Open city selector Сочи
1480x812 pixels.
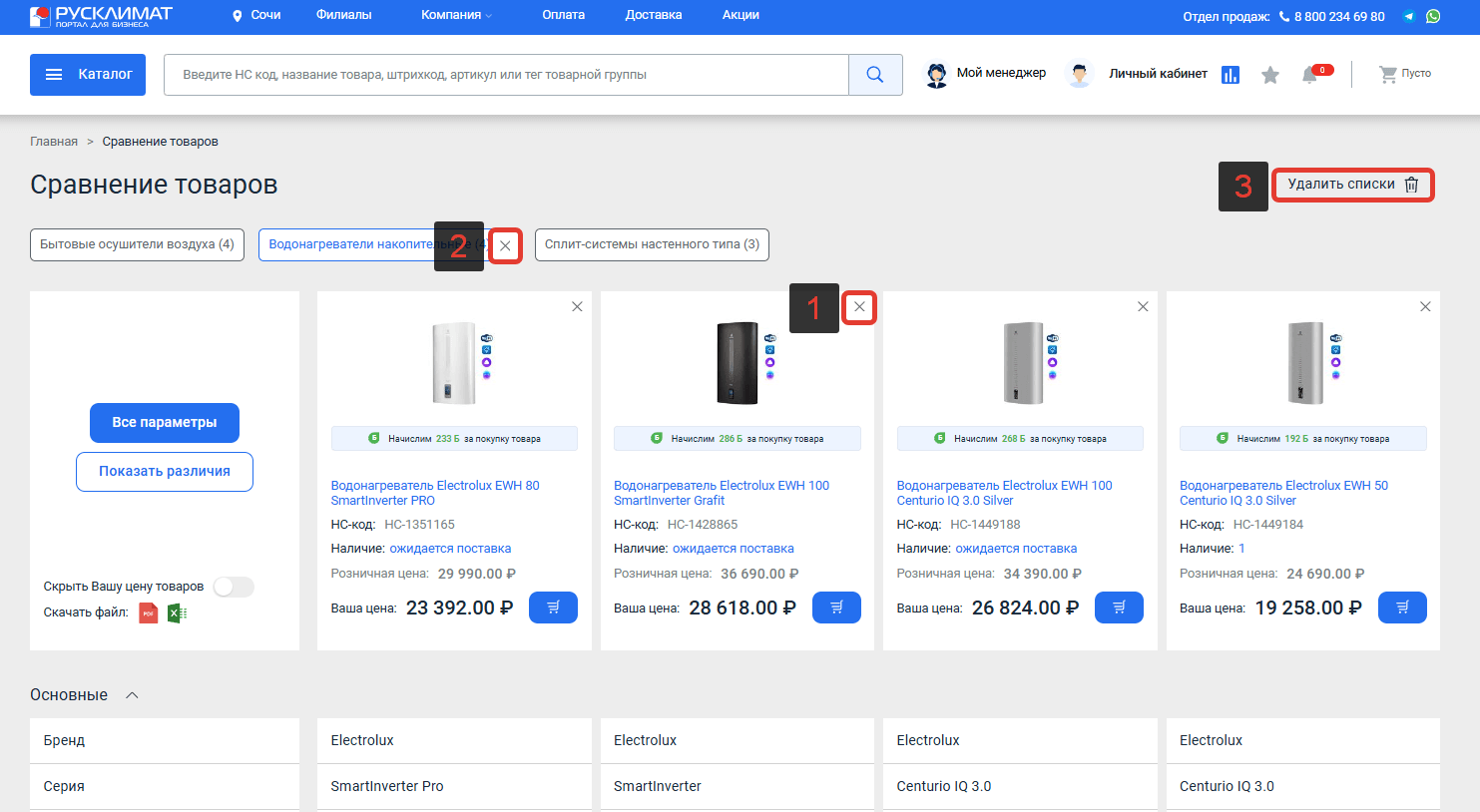pos(256,15)
